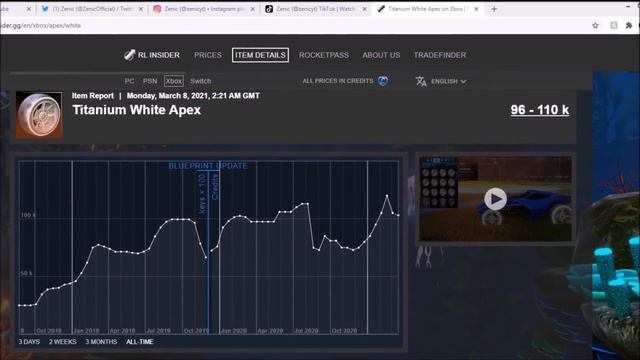Open the Tradefinder page
The height and width of the screenshot is (360, 640).
[440, 55]
